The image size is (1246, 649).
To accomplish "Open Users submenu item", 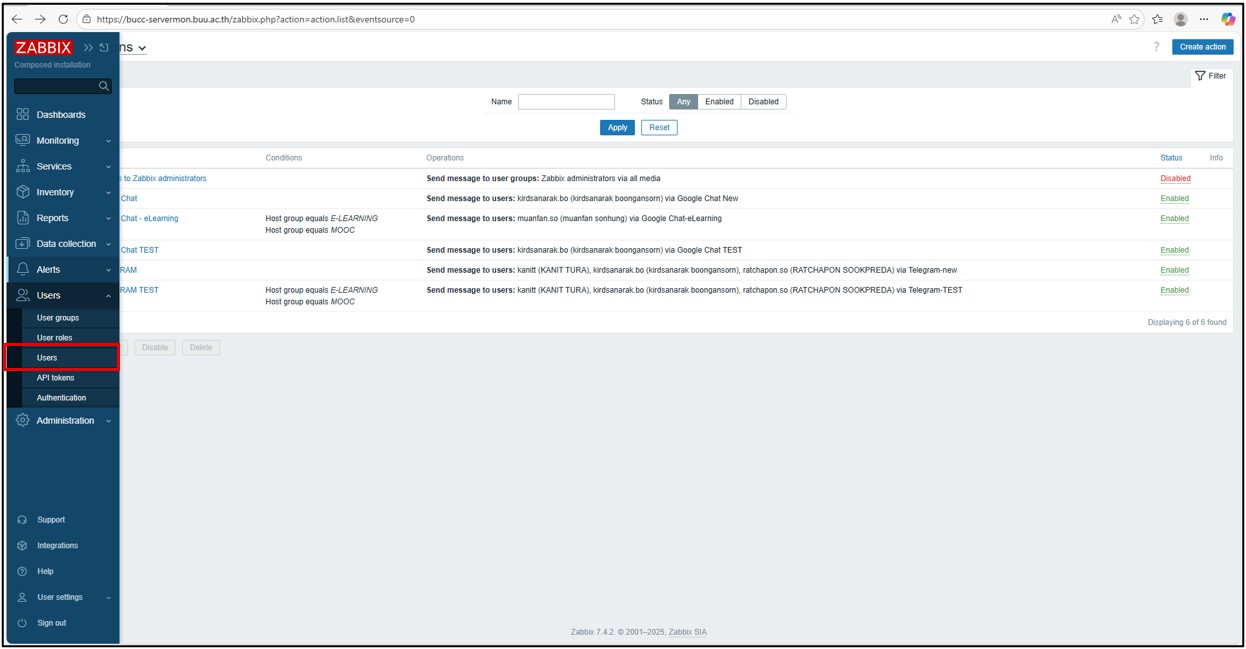I will point(47,358).
